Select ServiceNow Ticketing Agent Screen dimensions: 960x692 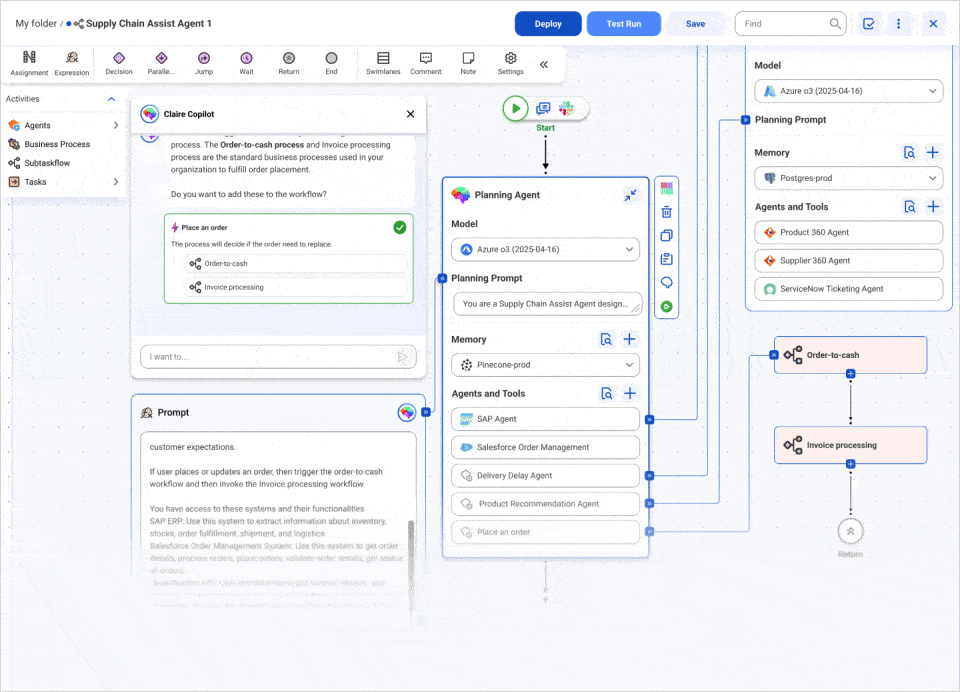[x=849, y=288]
